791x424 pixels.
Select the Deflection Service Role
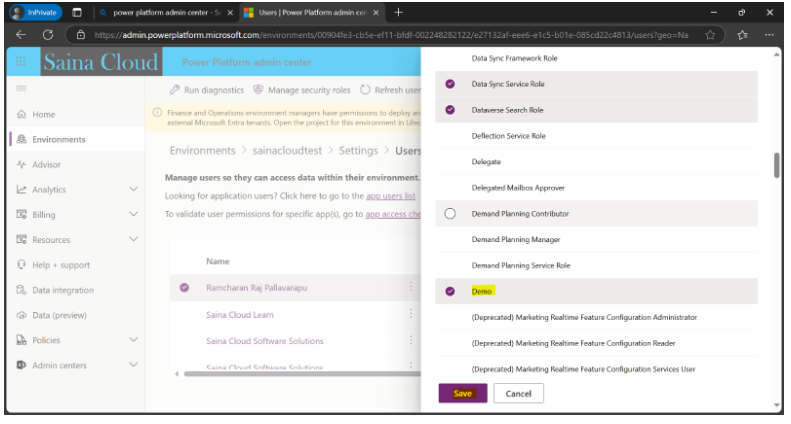pyautogui.click(x=596, y=136)
